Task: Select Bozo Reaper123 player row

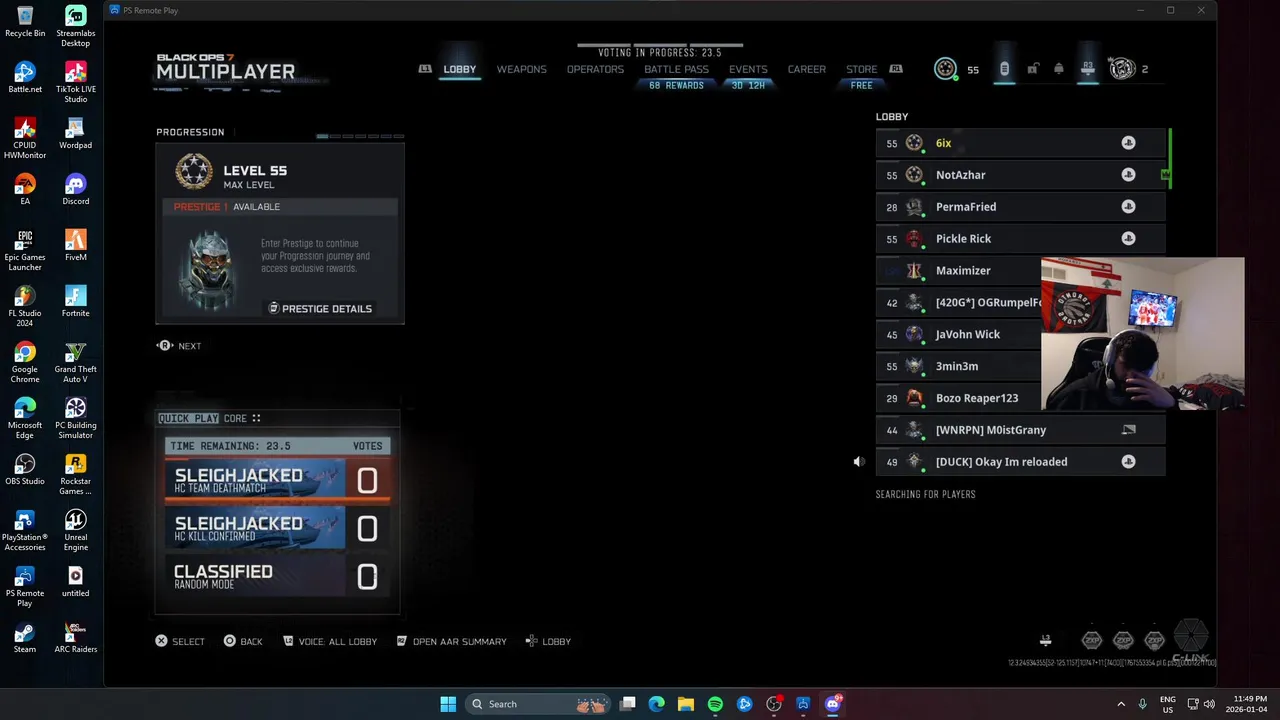Action: tap(958, 399)
